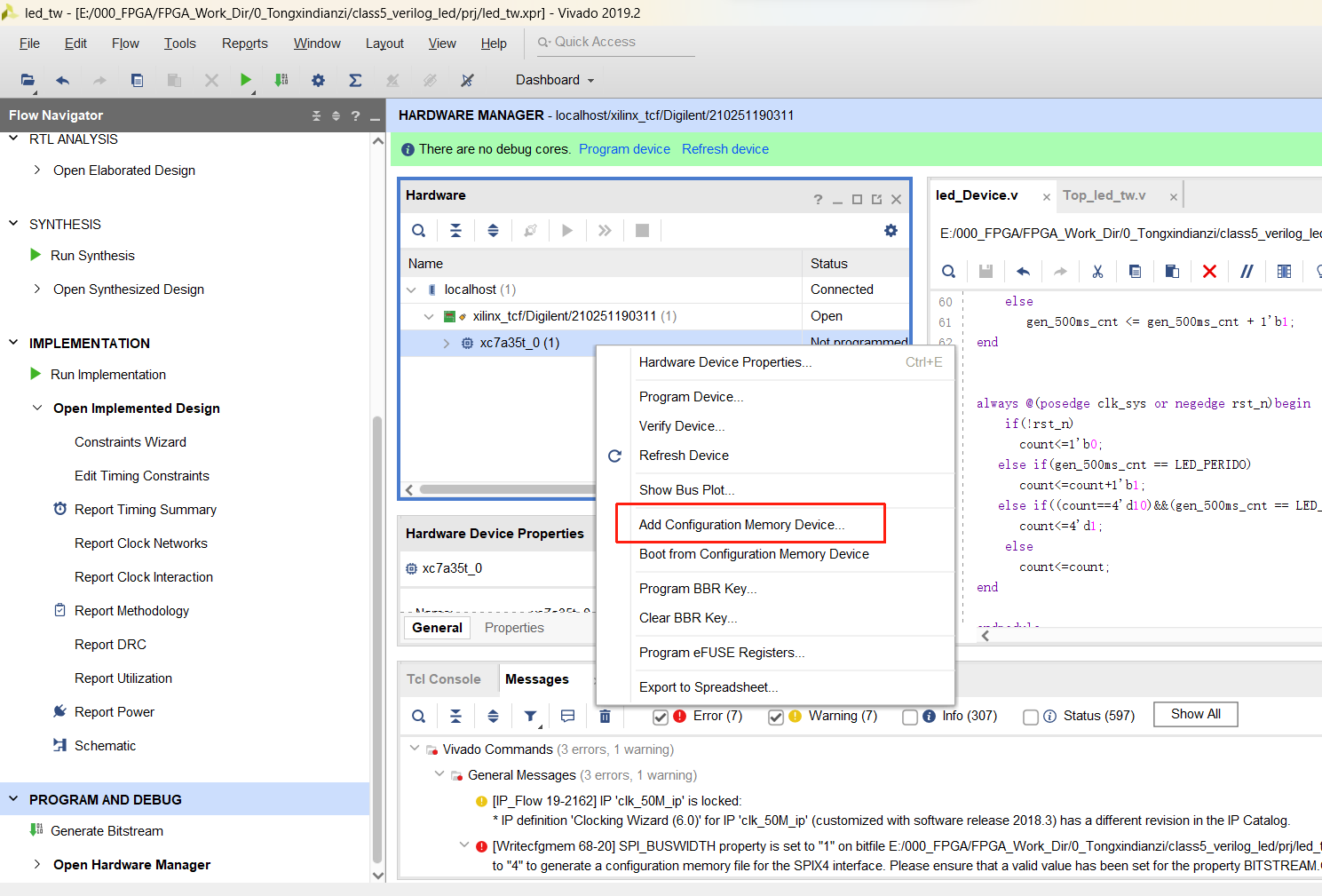The height and width of the screenshot is (896, 1322).
Task: Enable the Status (597) checkbox
Action: tap(1030, 717)
